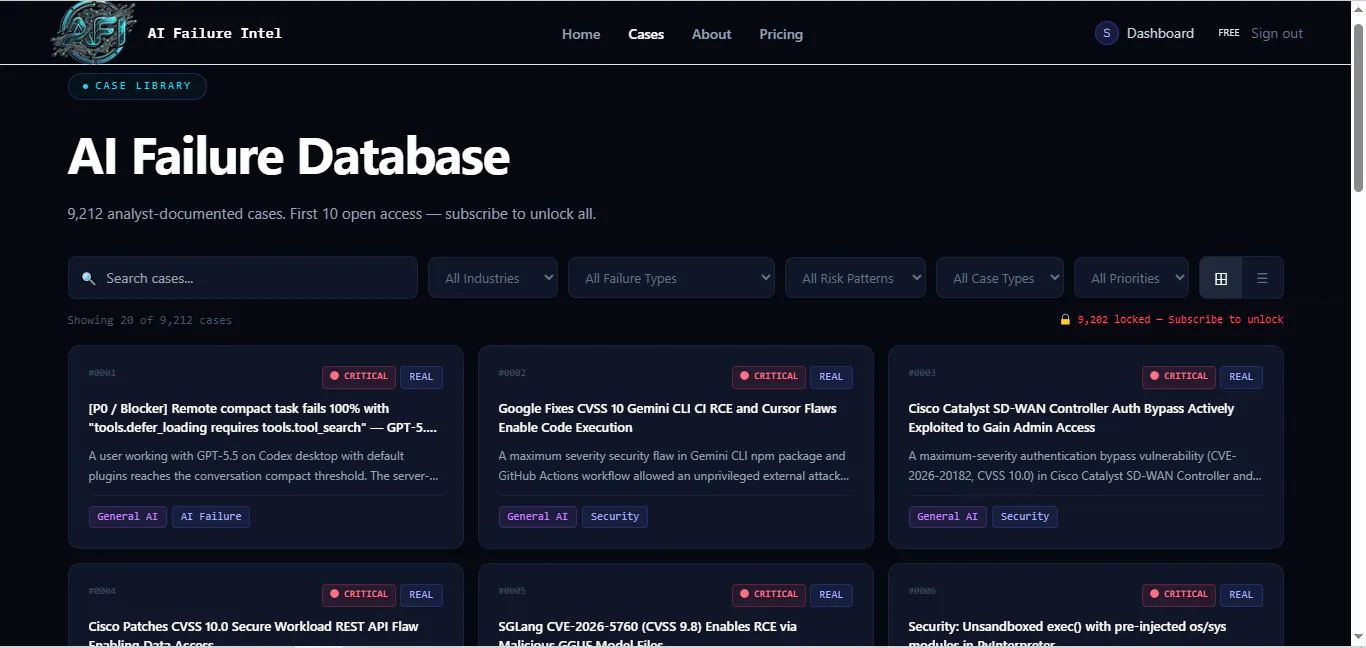The width and height of the screenshot is (1366, 648).
Task: Click CRITICAL badge on case #0006
Action: 1179,595
